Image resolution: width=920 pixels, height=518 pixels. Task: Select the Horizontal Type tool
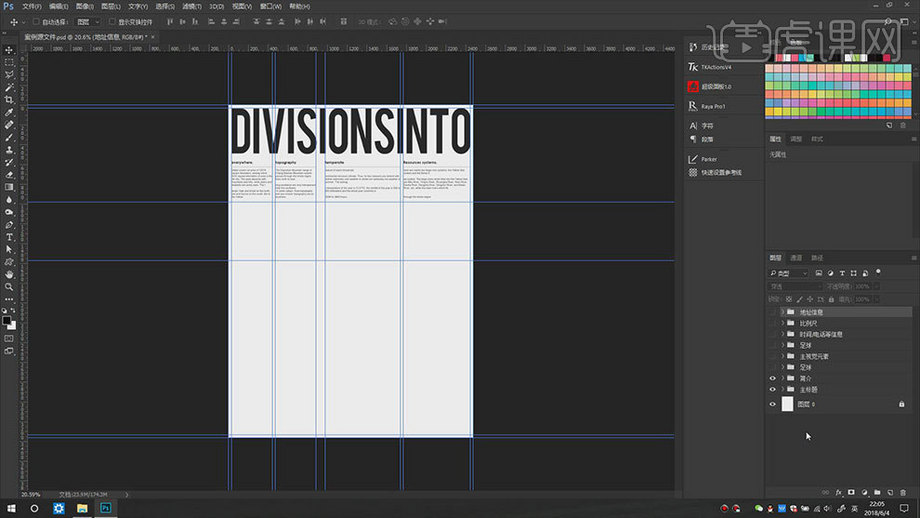[x=9, y=237]
